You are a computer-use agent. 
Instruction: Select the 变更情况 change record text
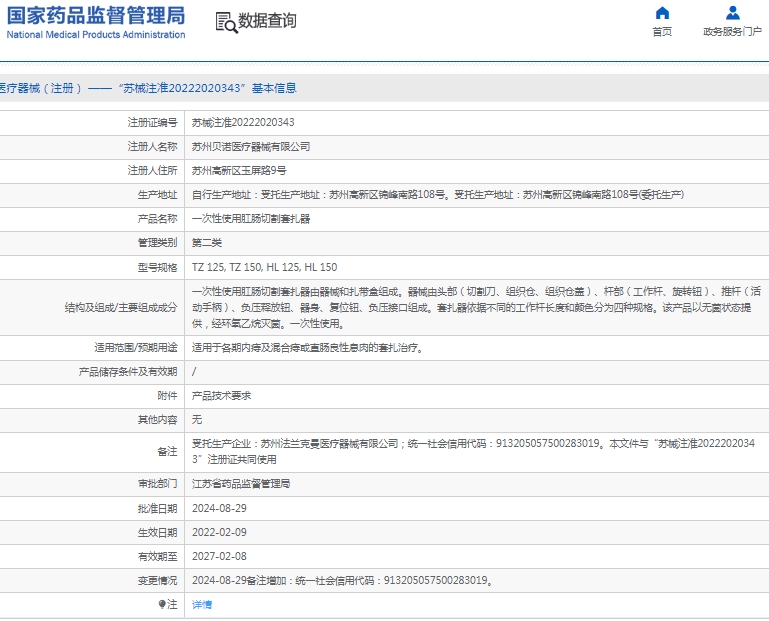[x=342, y=580]
